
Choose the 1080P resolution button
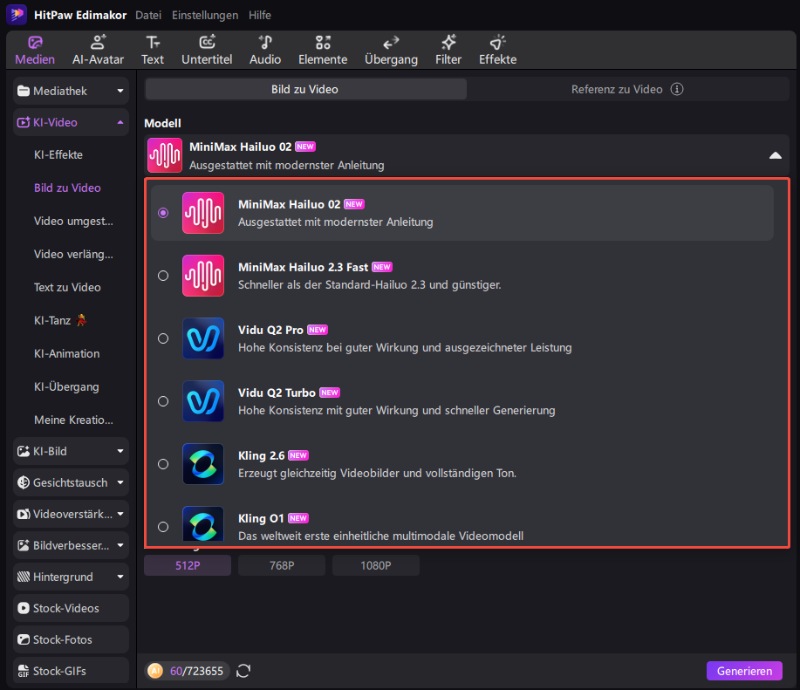coord(376,566)
